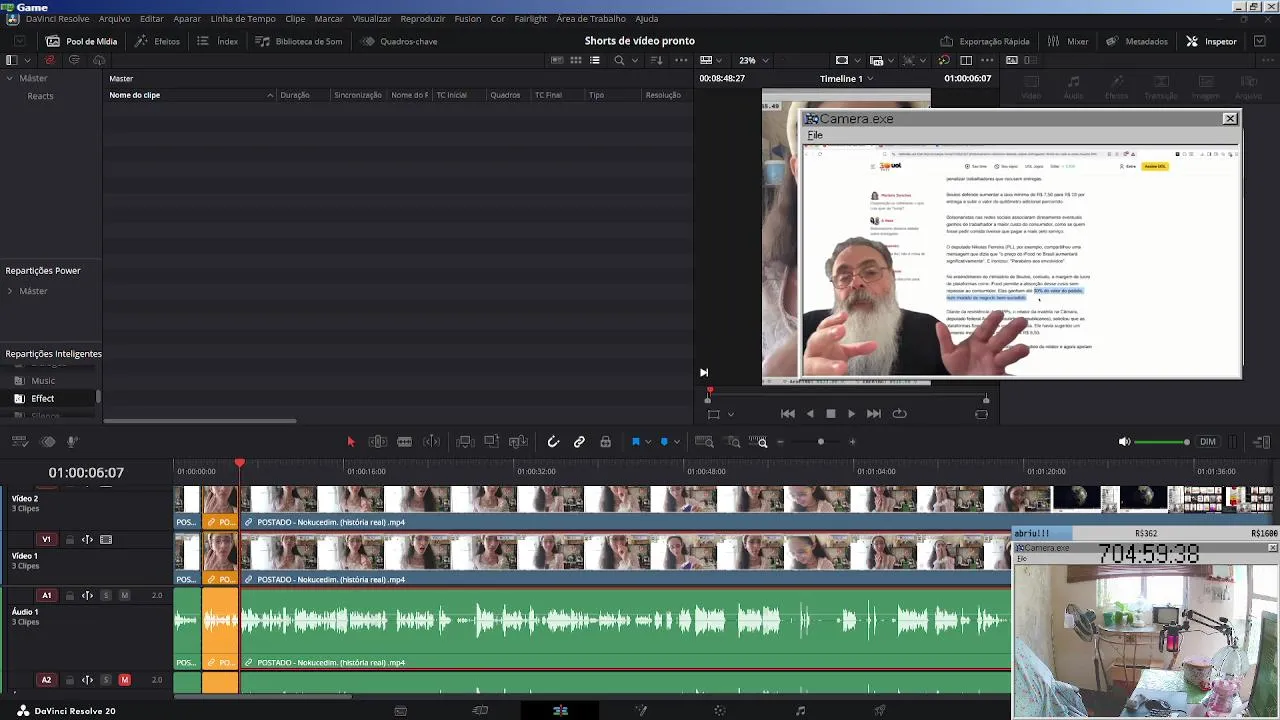This screenshot has width=1280, height=720.
Task: Jump to last frame button
Action: [x=874, y=413]
